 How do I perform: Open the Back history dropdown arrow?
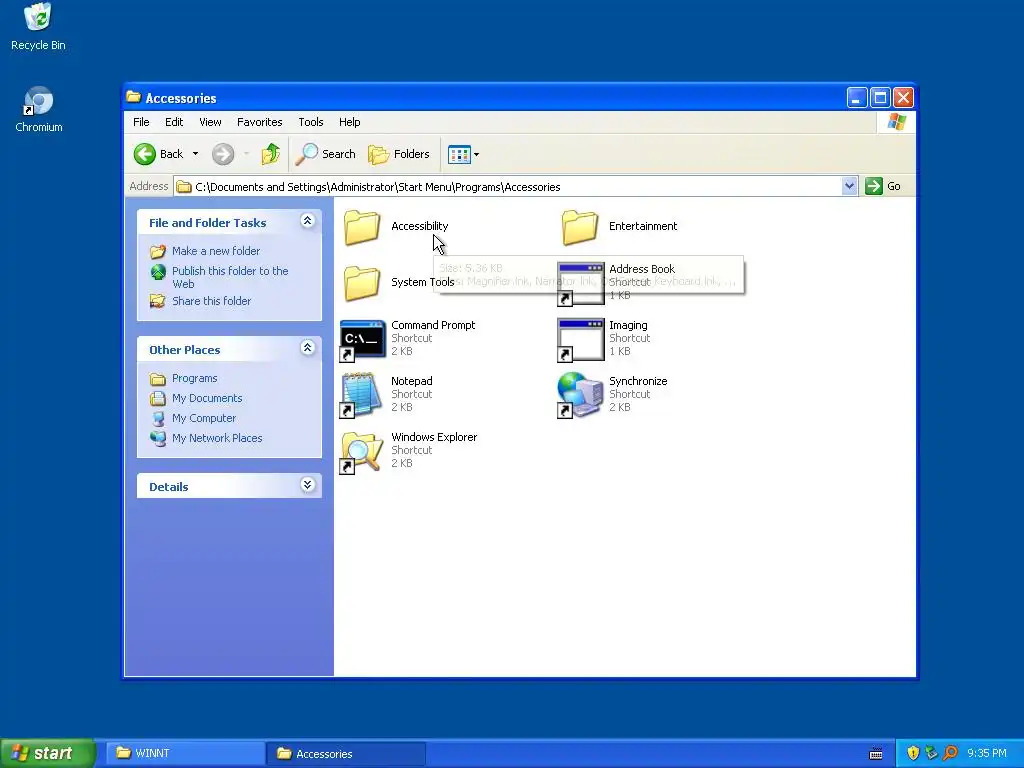(195, 154)
